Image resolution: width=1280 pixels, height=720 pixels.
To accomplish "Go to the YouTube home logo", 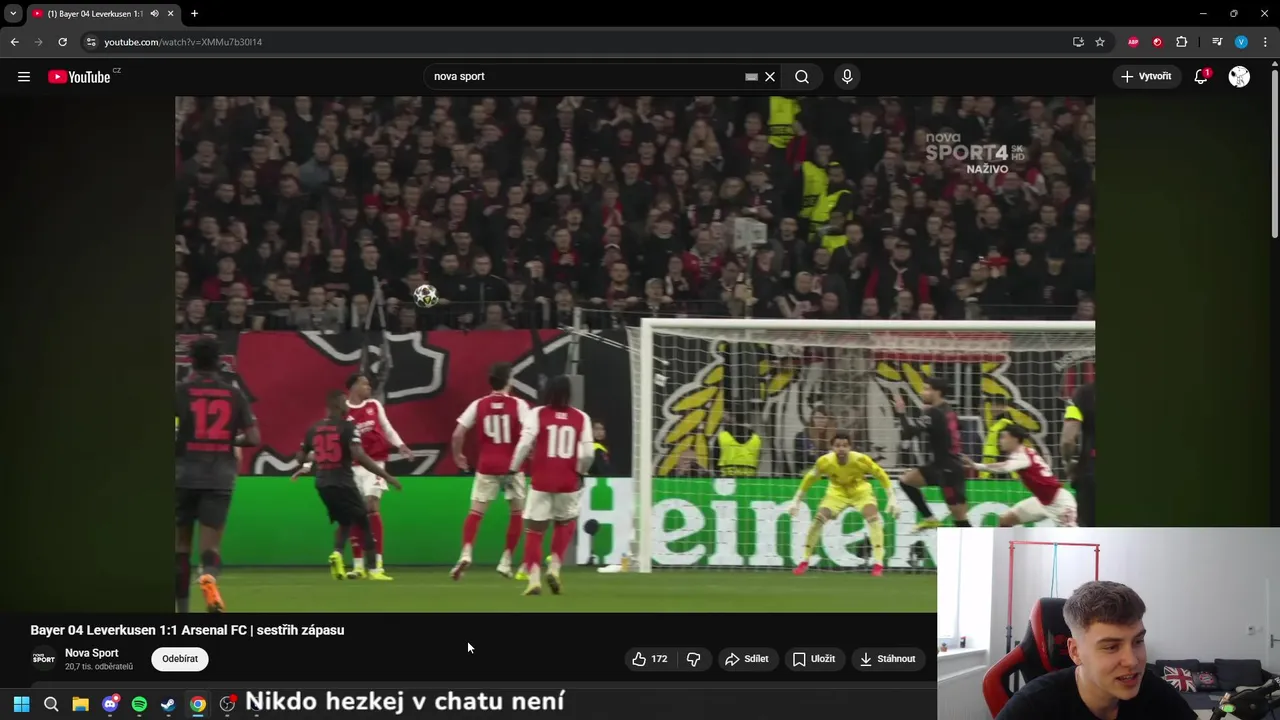I will (79, 77).
